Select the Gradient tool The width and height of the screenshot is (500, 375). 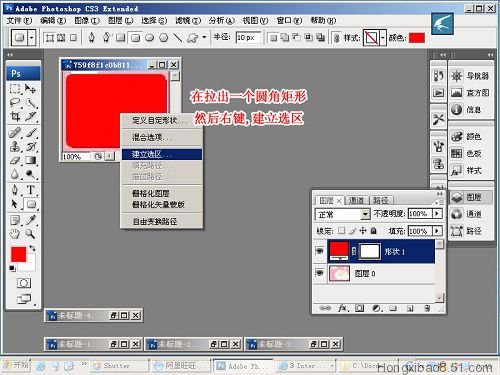click(31, 160)
